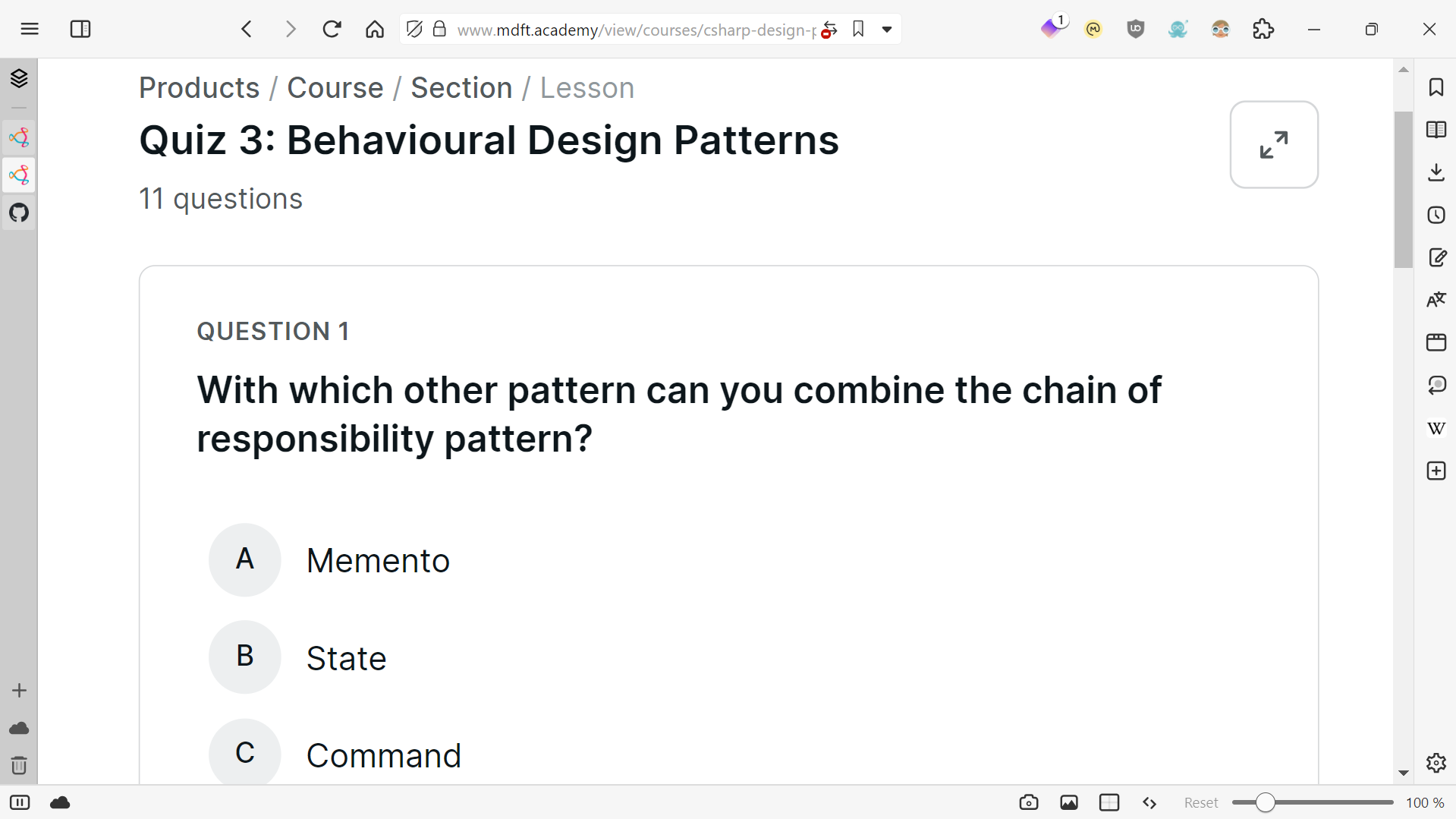Open the history clock panel

[1436, 215]
